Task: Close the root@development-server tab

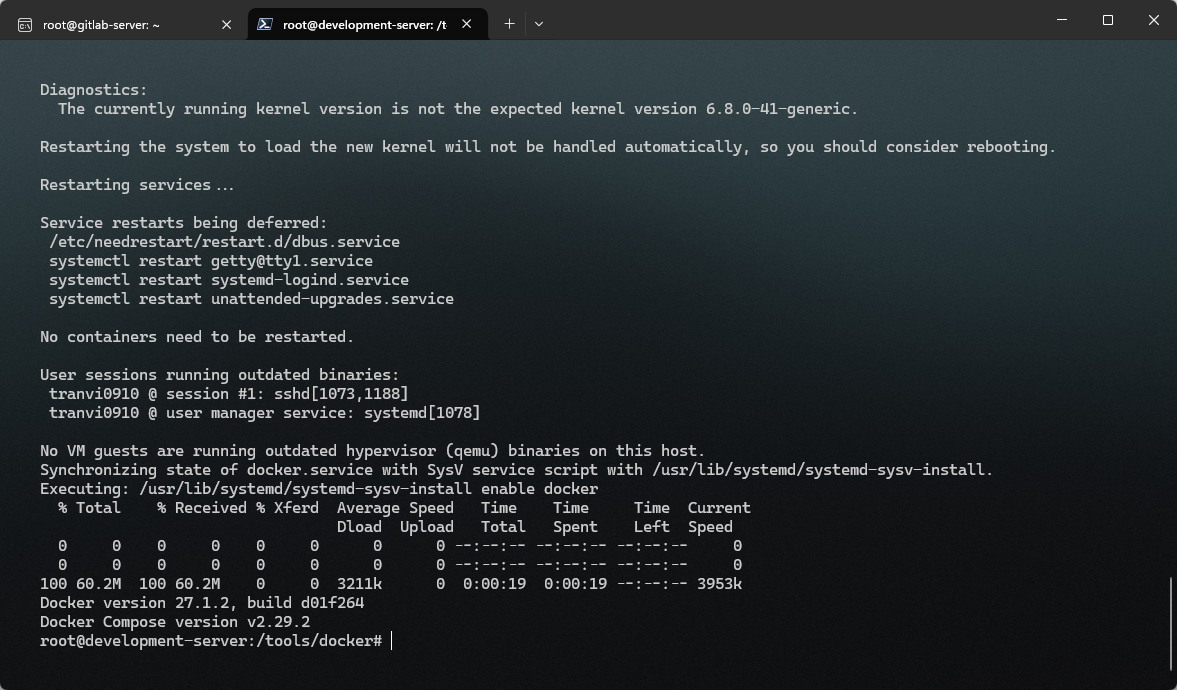Action: (467, 24)
